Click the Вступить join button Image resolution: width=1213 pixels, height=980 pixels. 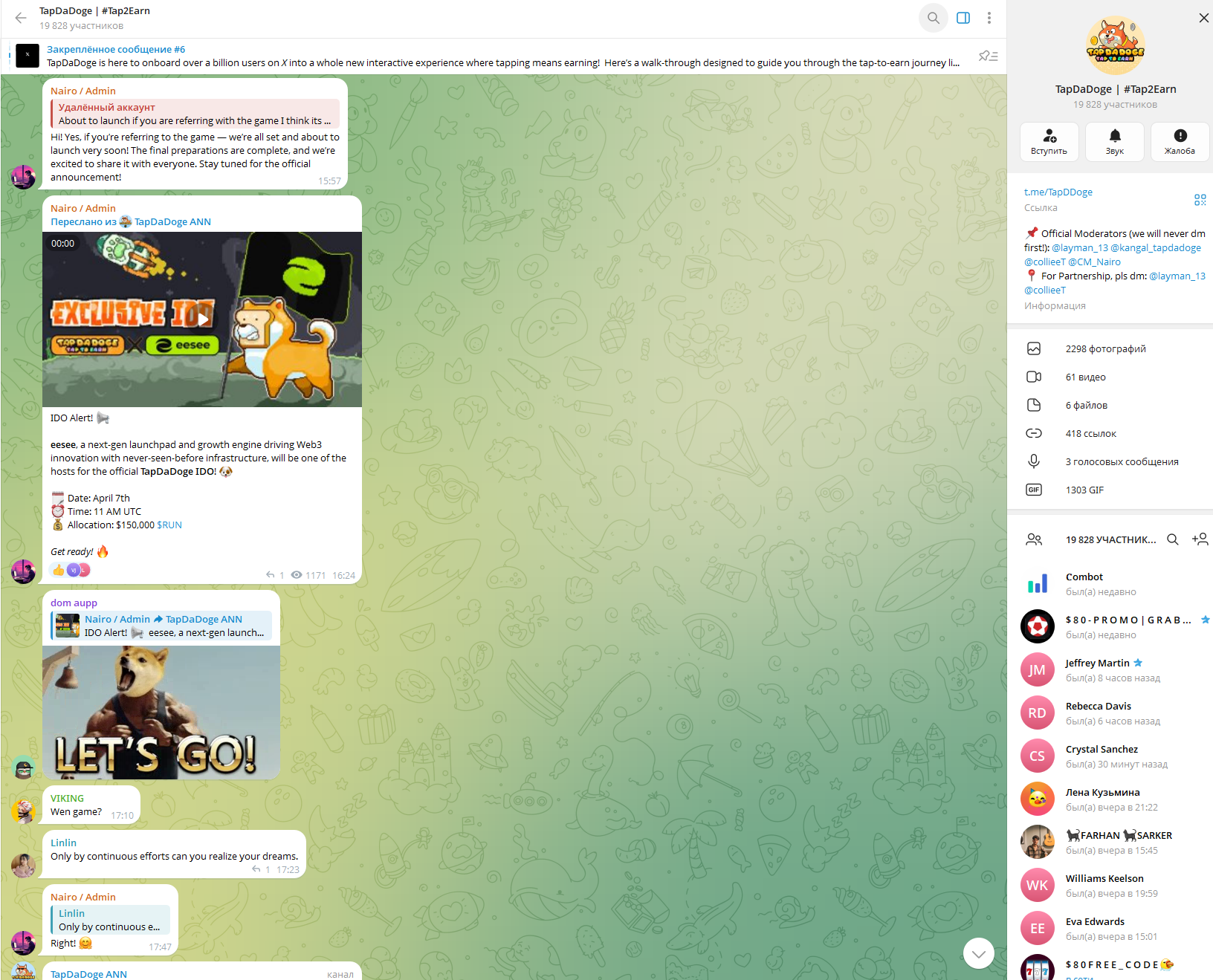tap(1049, 141)
